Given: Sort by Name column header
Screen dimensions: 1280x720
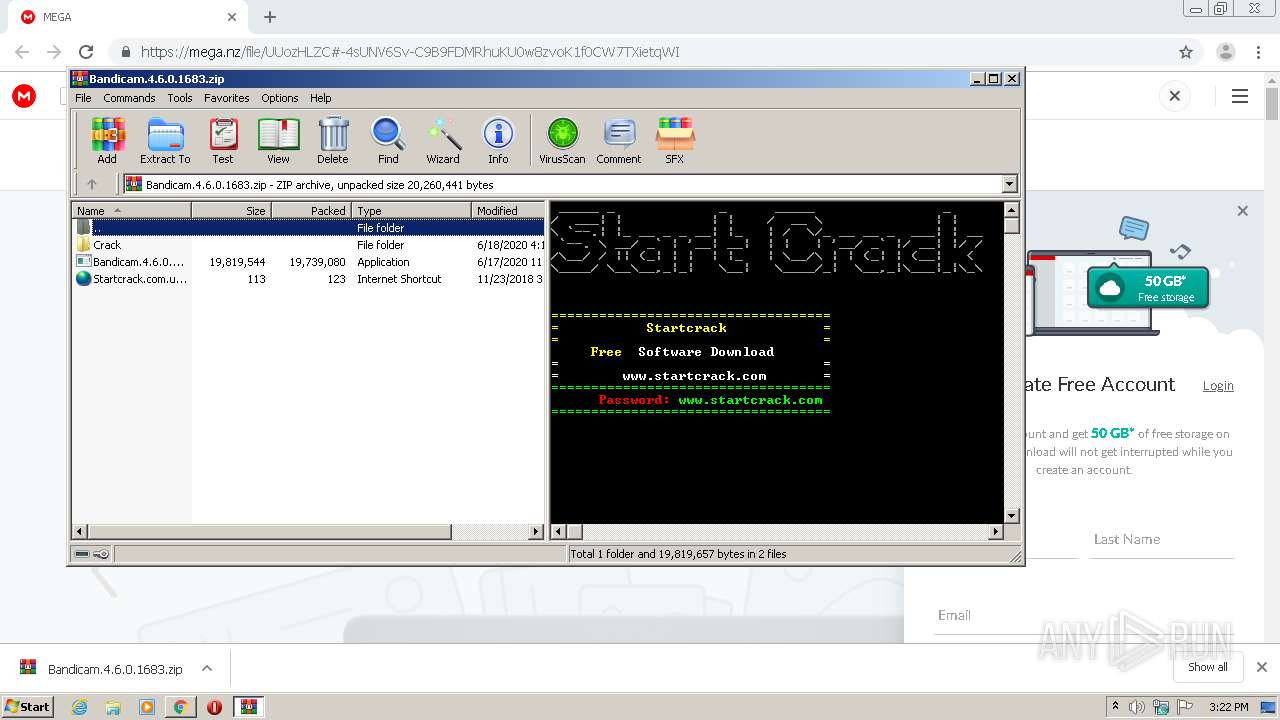Looking at the screenshot, I should [x=132, y=210].
